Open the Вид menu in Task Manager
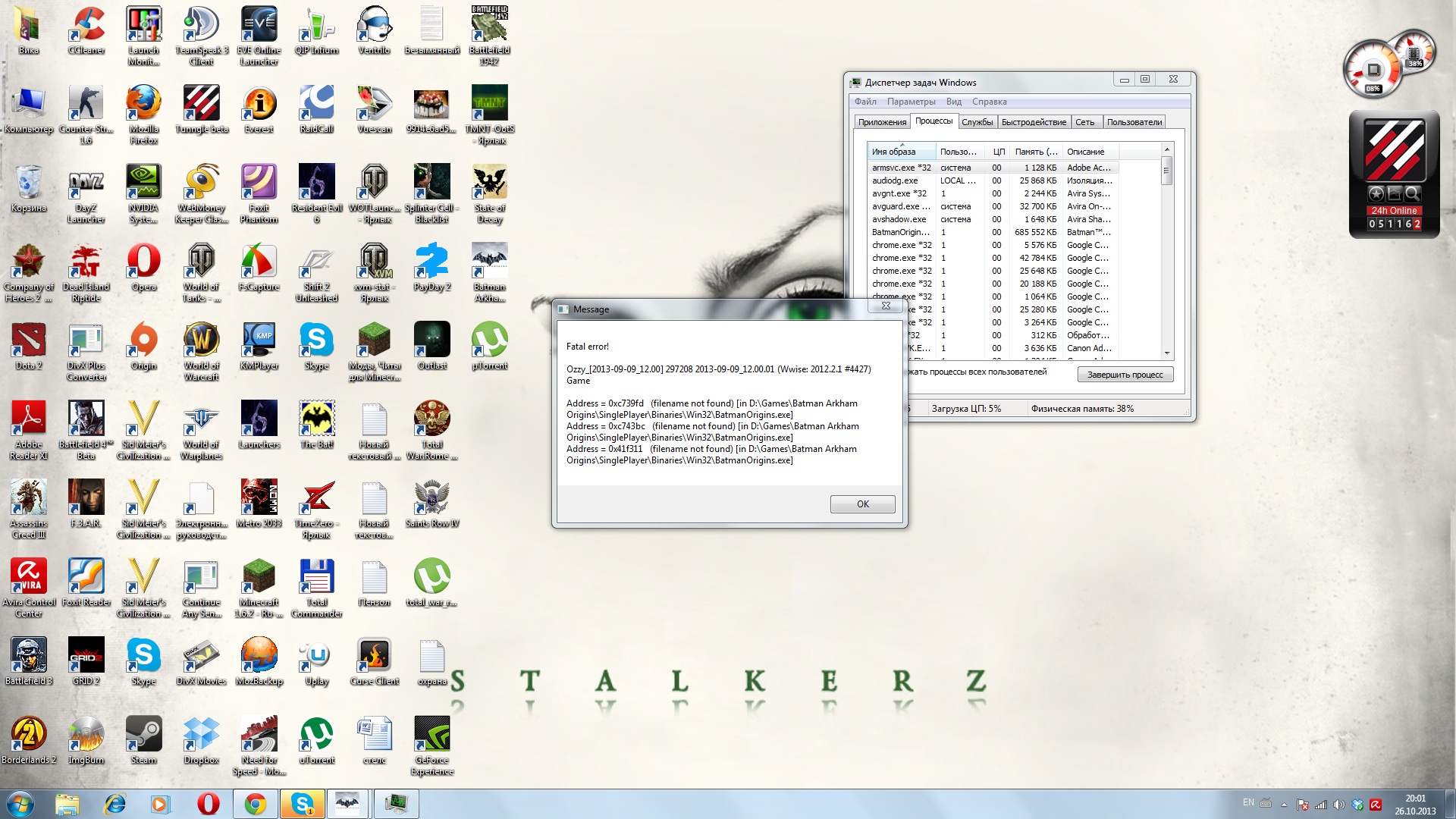 (953, 102)
